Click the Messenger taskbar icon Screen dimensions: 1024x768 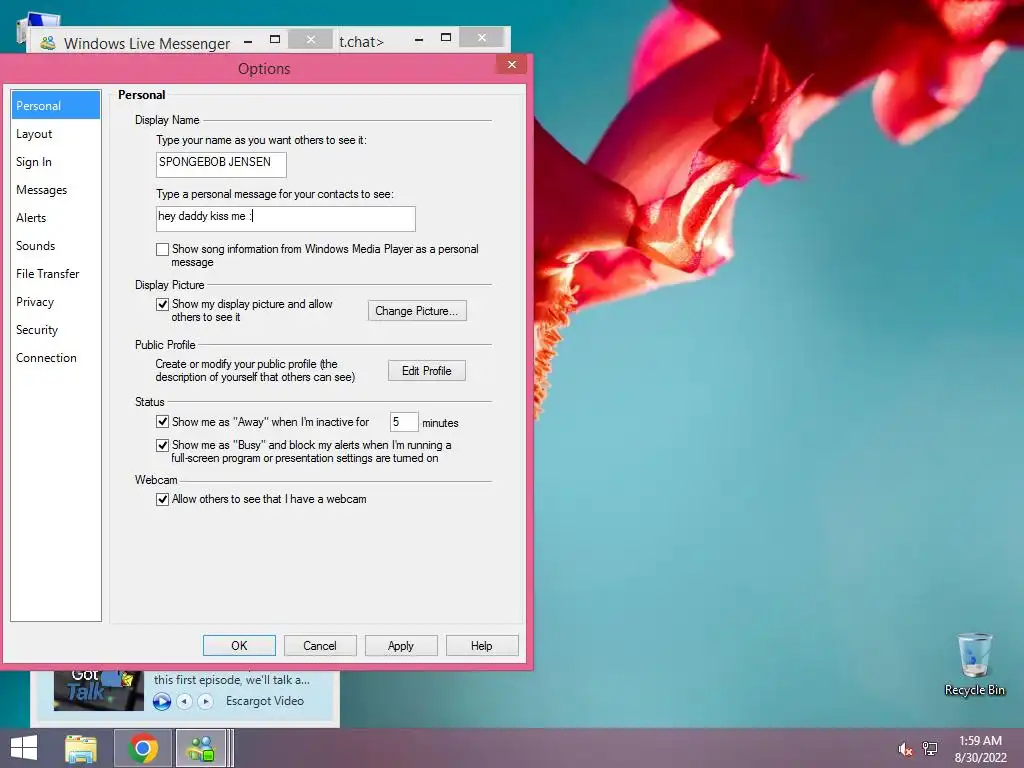point(201,748)
